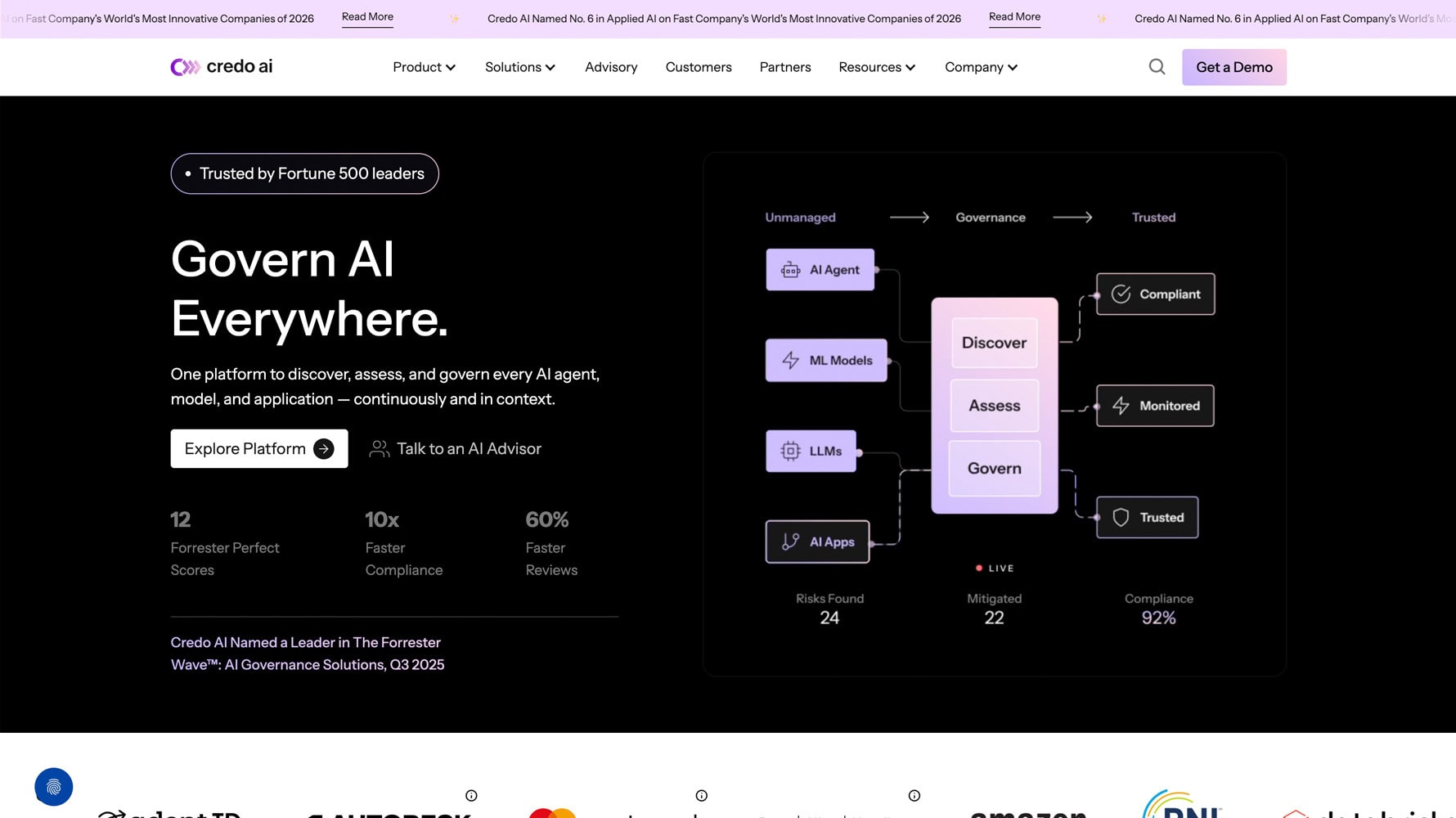This screenshot has height=818, width=1456.
Task: Click the Compliant status label
Action: tap(1170, 294)
